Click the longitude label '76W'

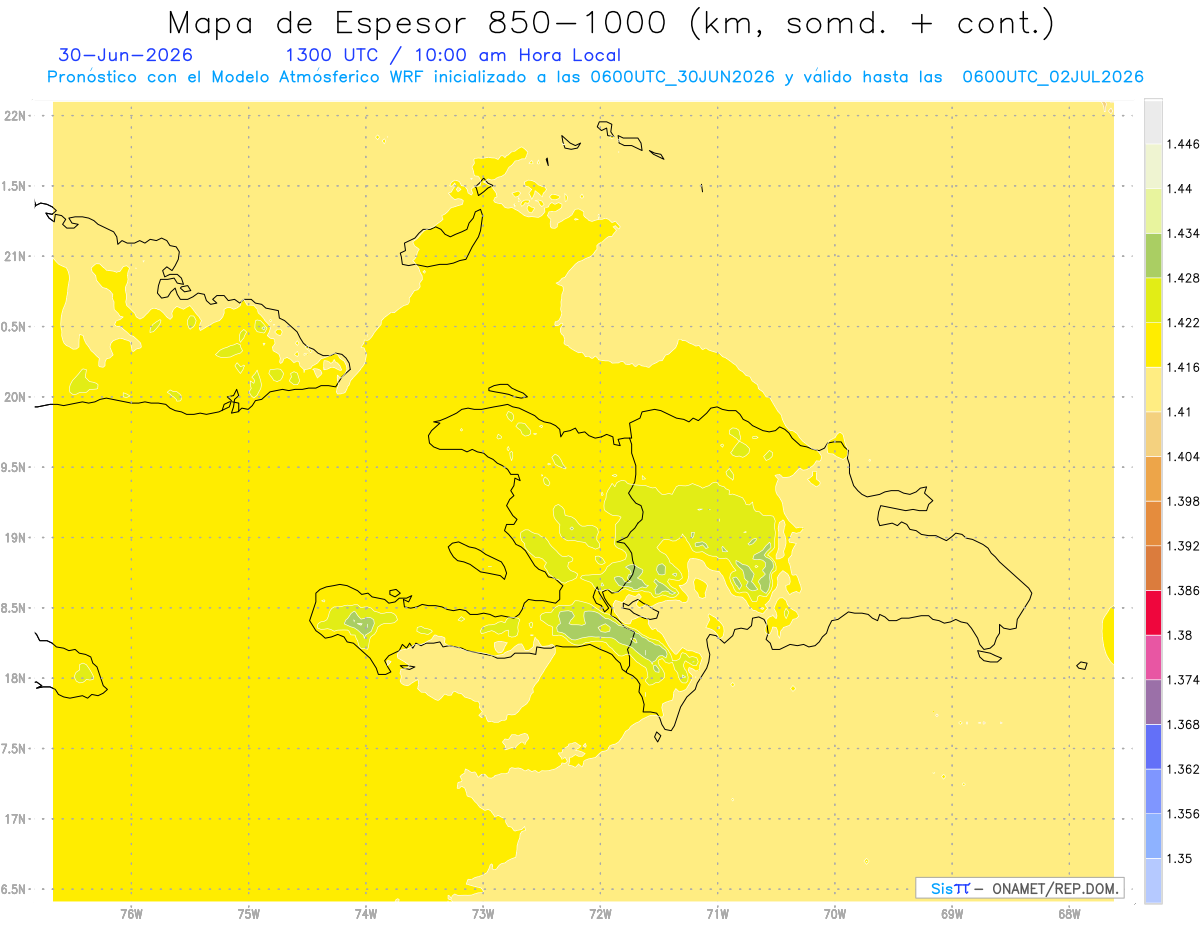pyautogui.click(x=131, y=913)
